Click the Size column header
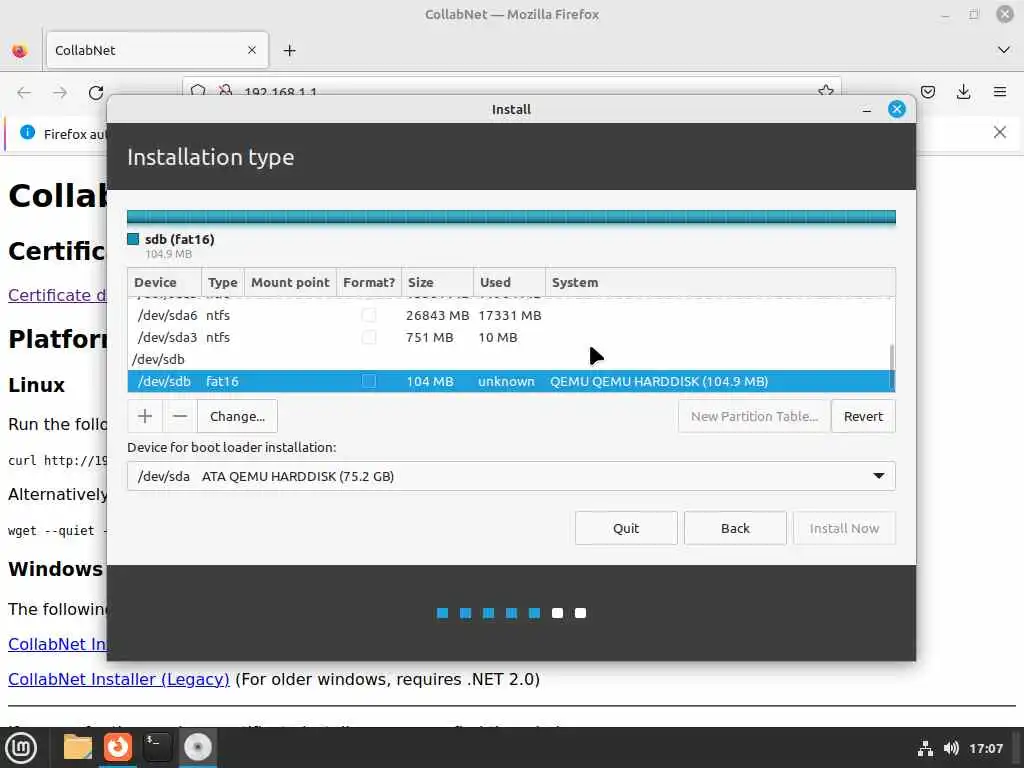 coord(437,282)
